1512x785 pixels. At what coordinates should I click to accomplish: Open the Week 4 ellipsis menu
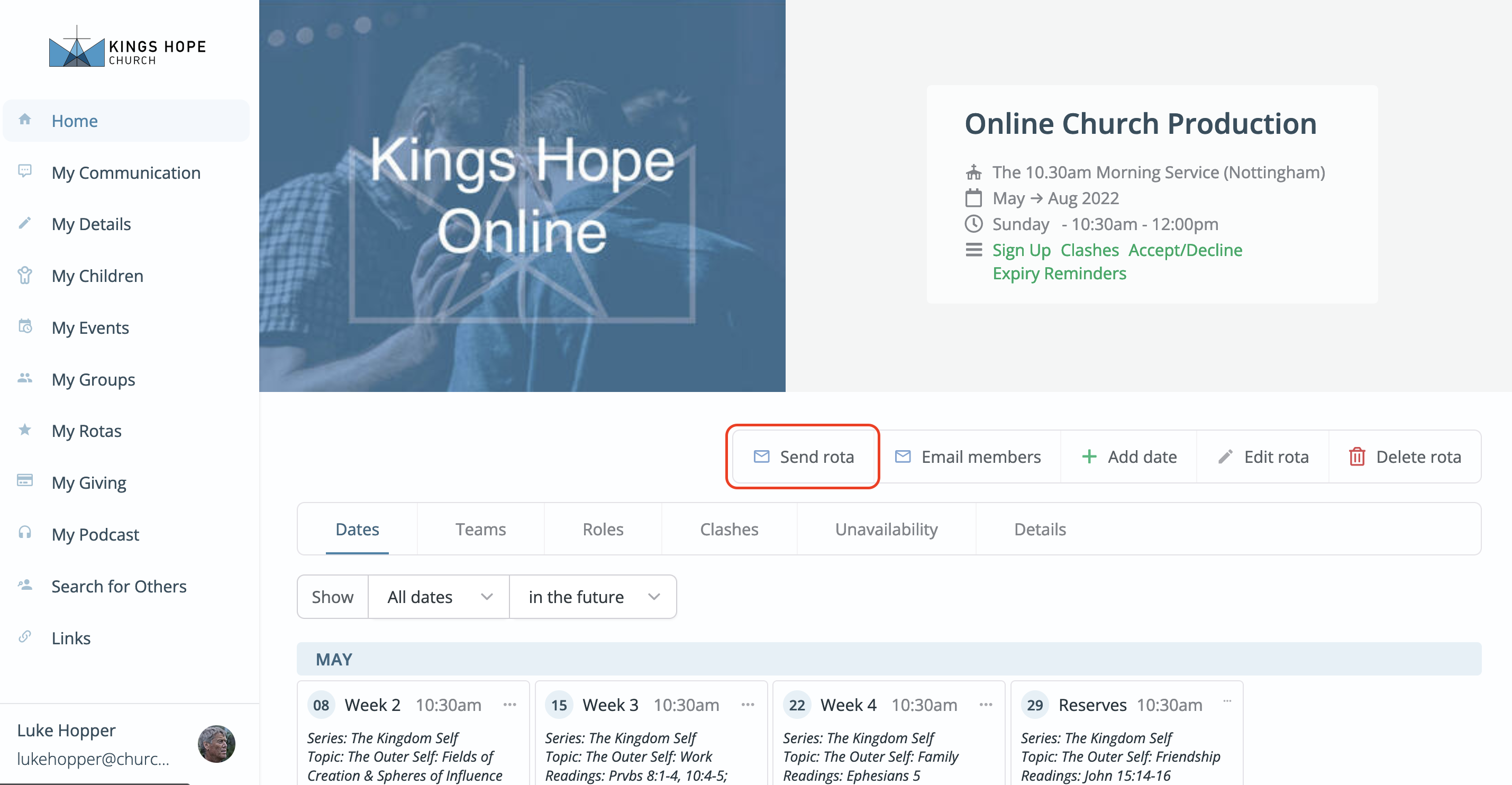(x=986, y=704)
